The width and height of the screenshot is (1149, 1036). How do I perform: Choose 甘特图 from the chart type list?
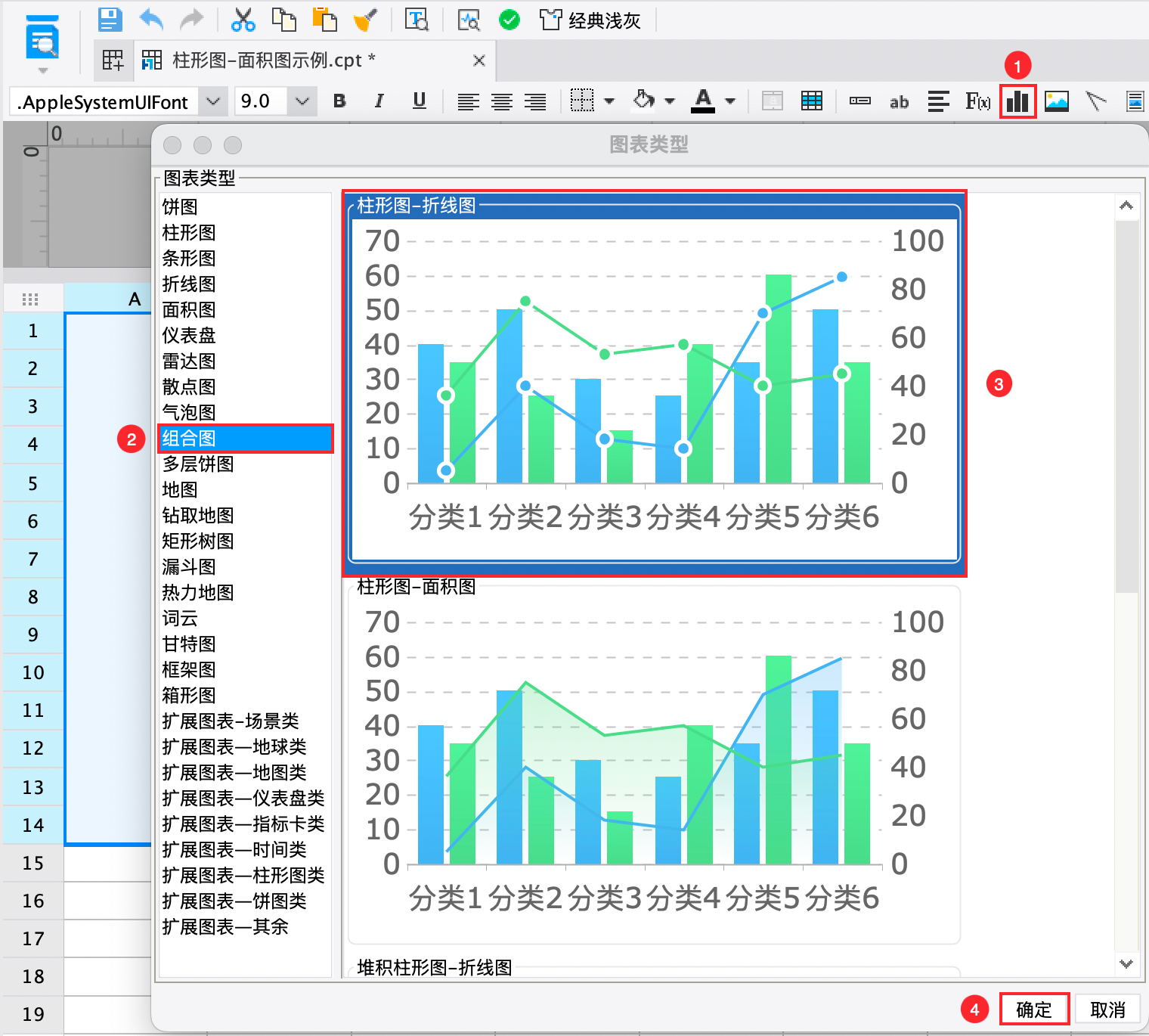(246, 644)
